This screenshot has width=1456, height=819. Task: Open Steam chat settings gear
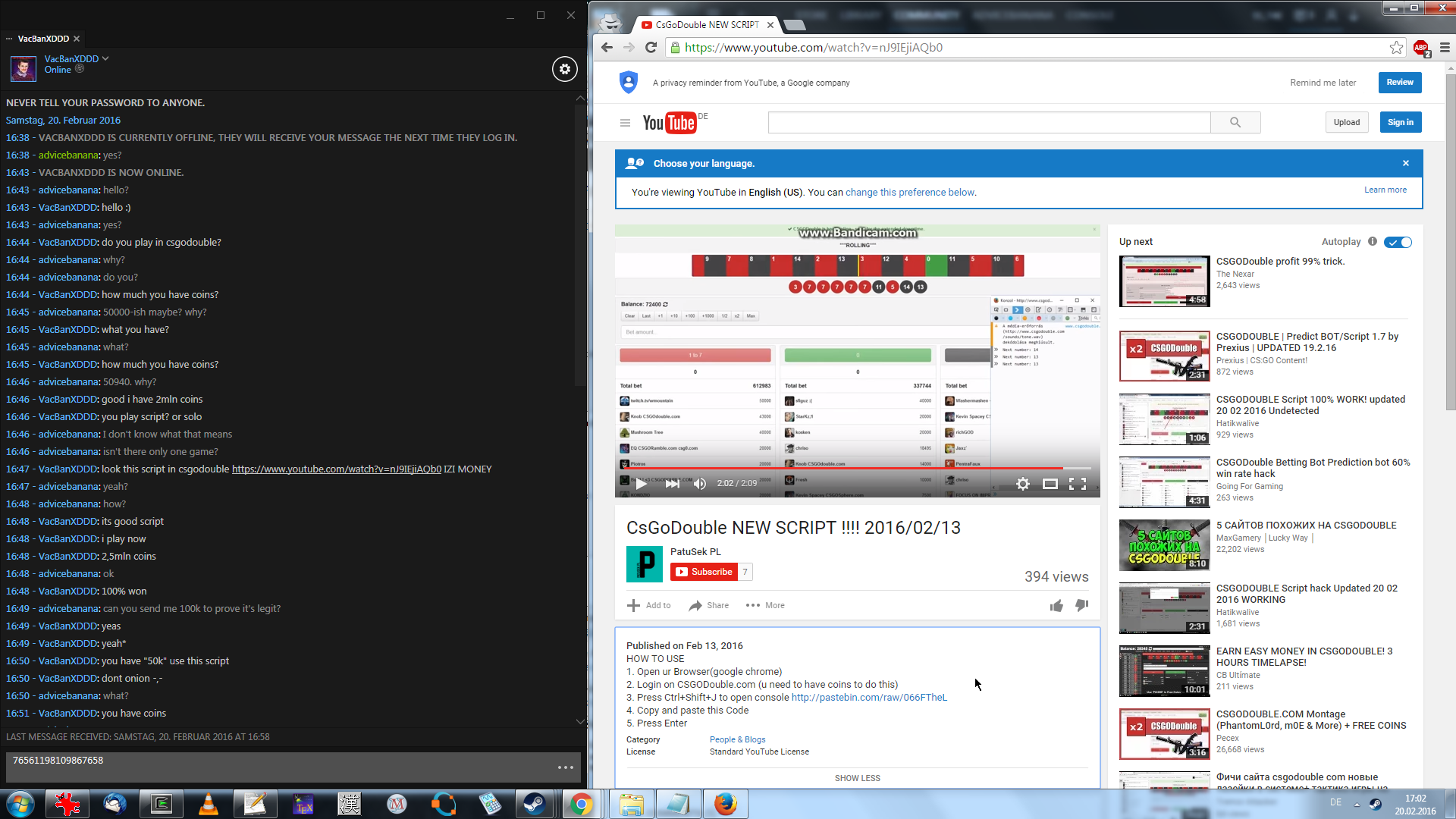click(x=564, y=69)
